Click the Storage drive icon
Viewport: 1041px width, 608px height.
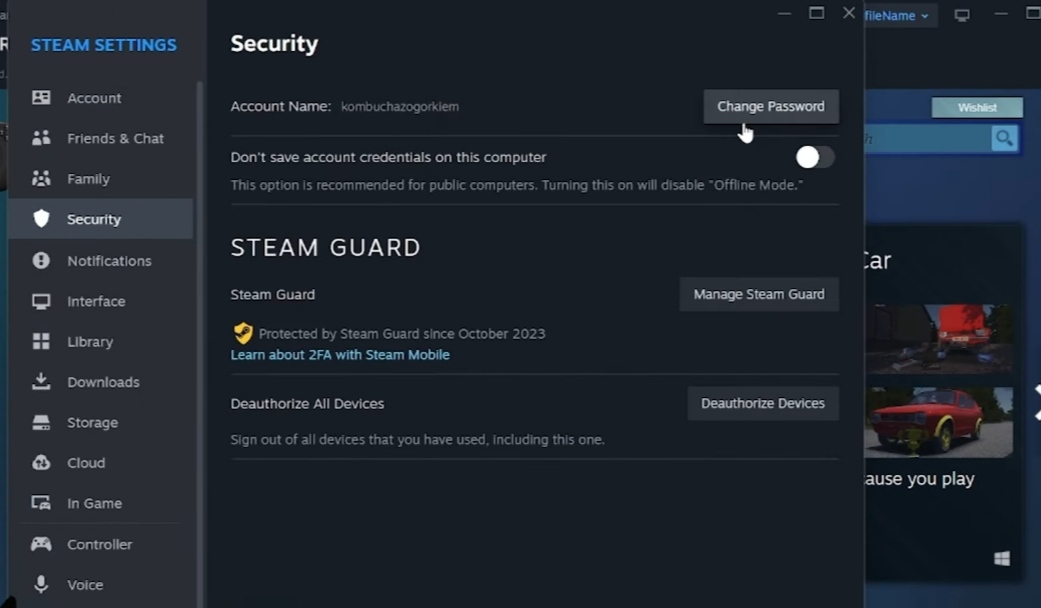[41, 422]
